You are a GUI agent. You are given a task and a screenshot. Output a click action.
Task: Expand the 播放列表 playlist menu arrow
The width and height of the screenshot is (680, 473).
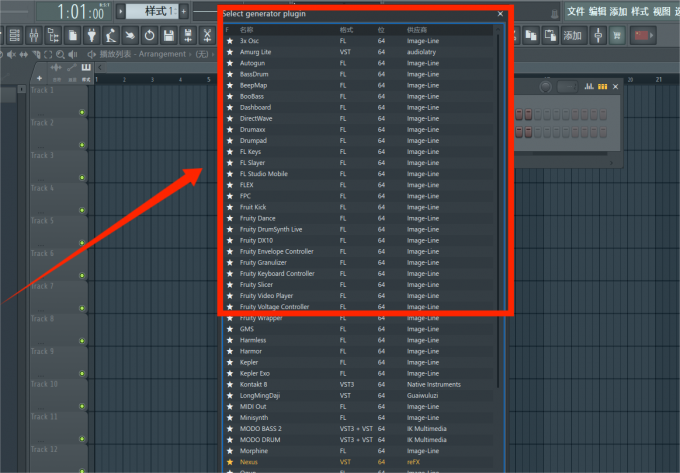click(x=92, y=54)
